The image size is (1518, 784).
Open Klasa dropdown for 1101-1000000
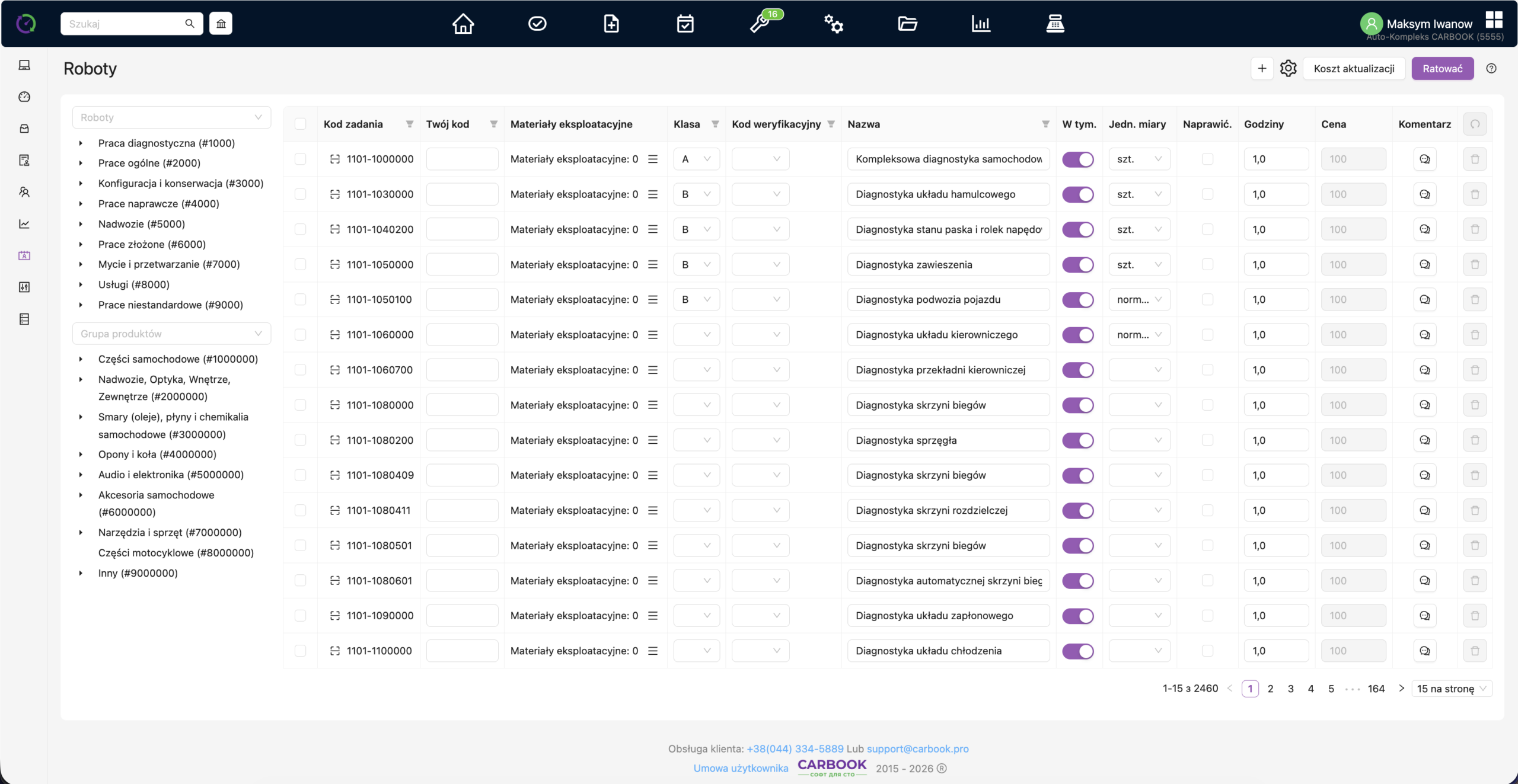click(696, 159)
